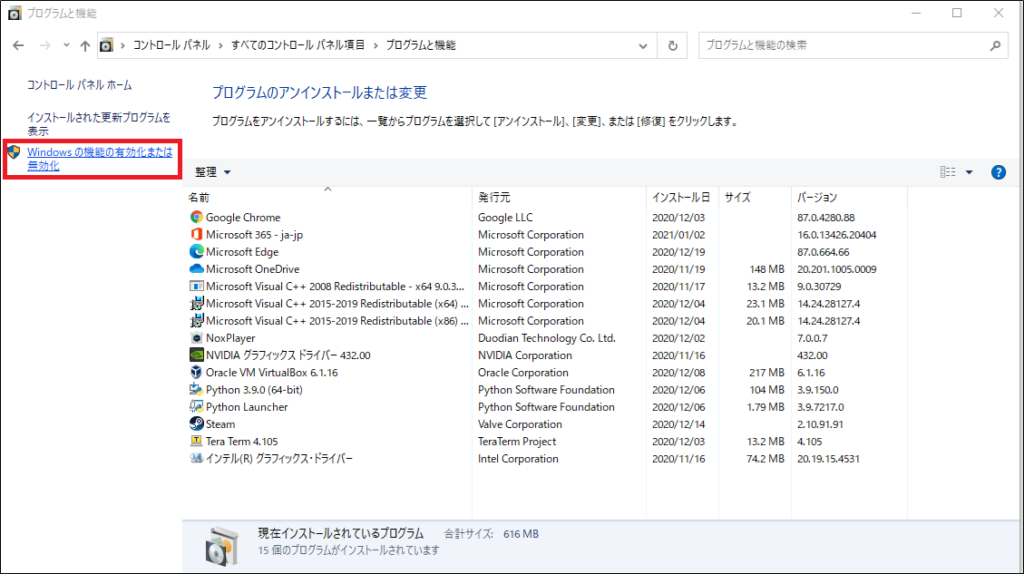Click the Tera Term 4.105 icon
Viewport: 1024px width, 574px height.
196,441
